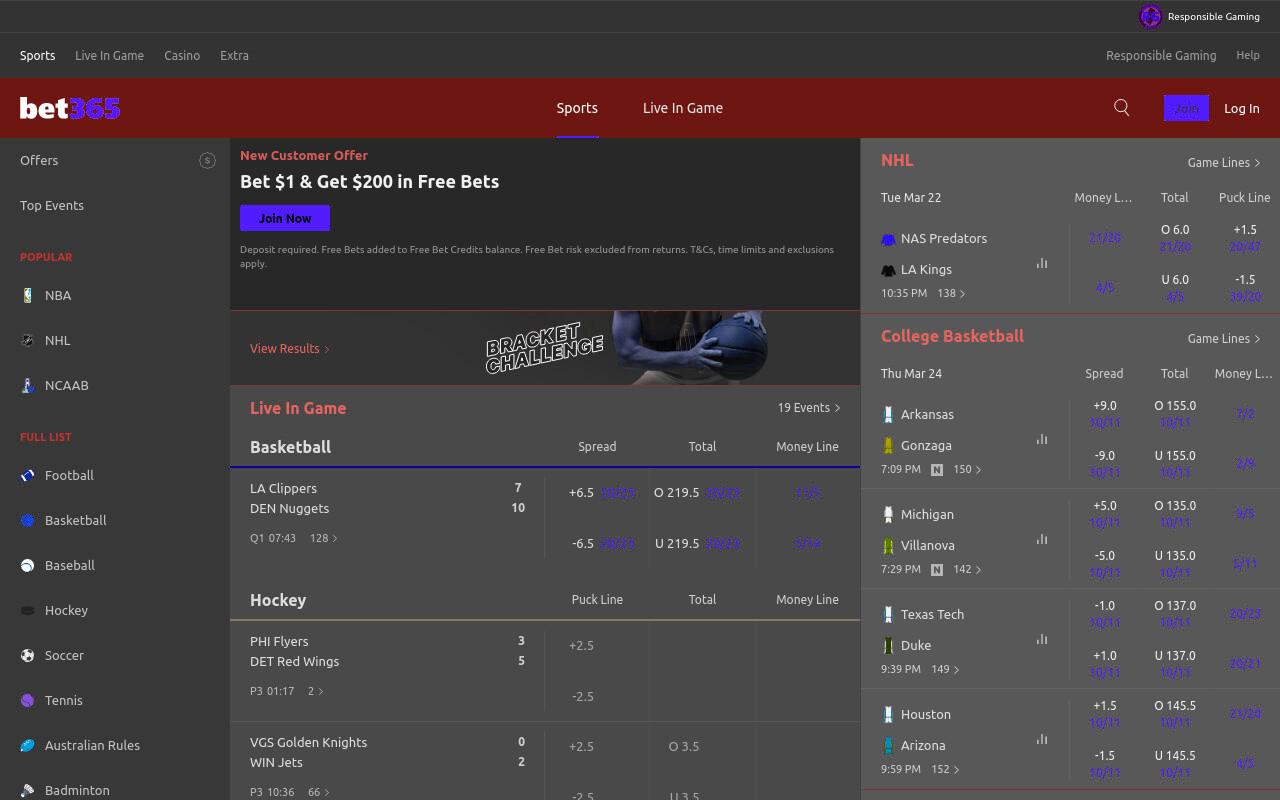Image resolution: width=1280 pixels, height=800 pixels.
Task: Open 138 markets for Predators vs Kings
Action: coord(952,294)
